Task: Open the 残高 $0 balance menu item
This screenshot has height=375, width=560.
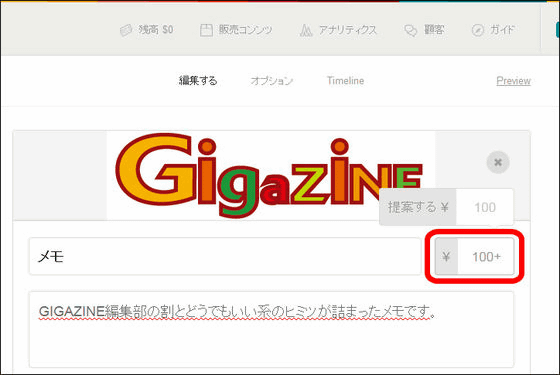Action: [146, 30]
